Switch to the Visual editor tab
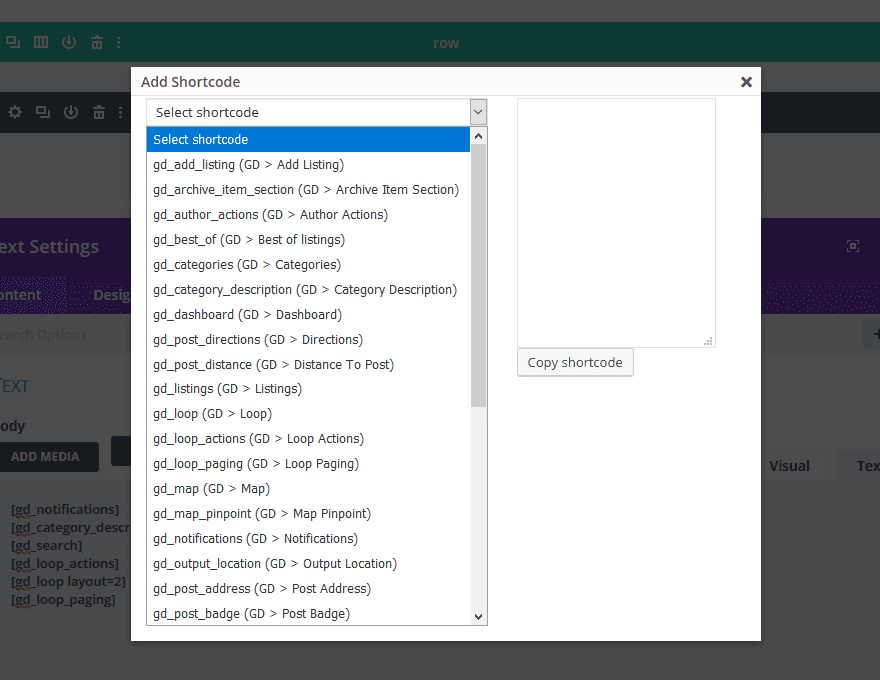Viewport: 880px width, 680px height. click(789, 465)
